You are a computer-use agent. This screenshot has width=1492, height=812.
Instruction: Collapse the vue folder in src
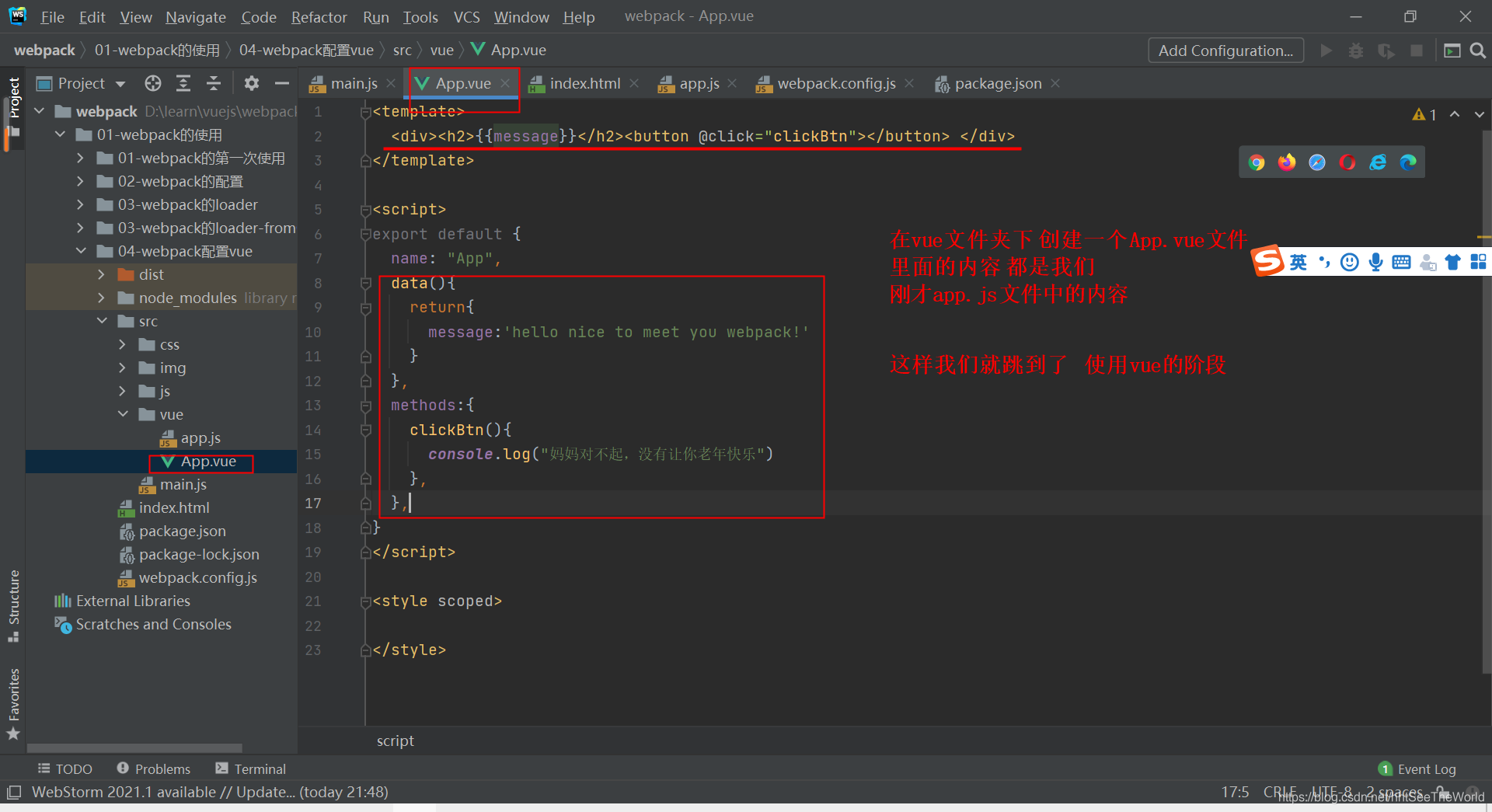123,414
